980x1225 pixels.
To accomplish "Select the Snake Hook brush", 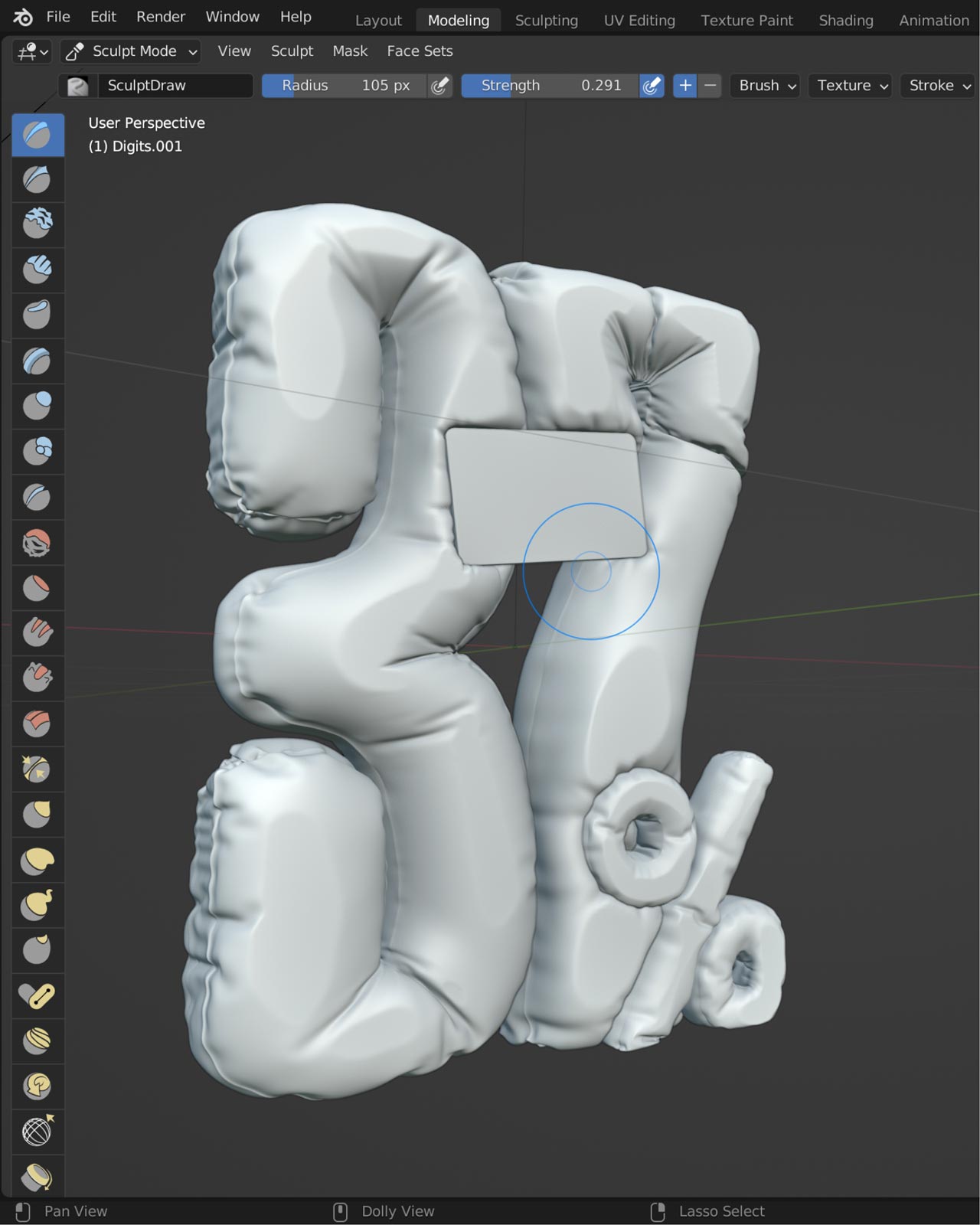I will [37, 906].
